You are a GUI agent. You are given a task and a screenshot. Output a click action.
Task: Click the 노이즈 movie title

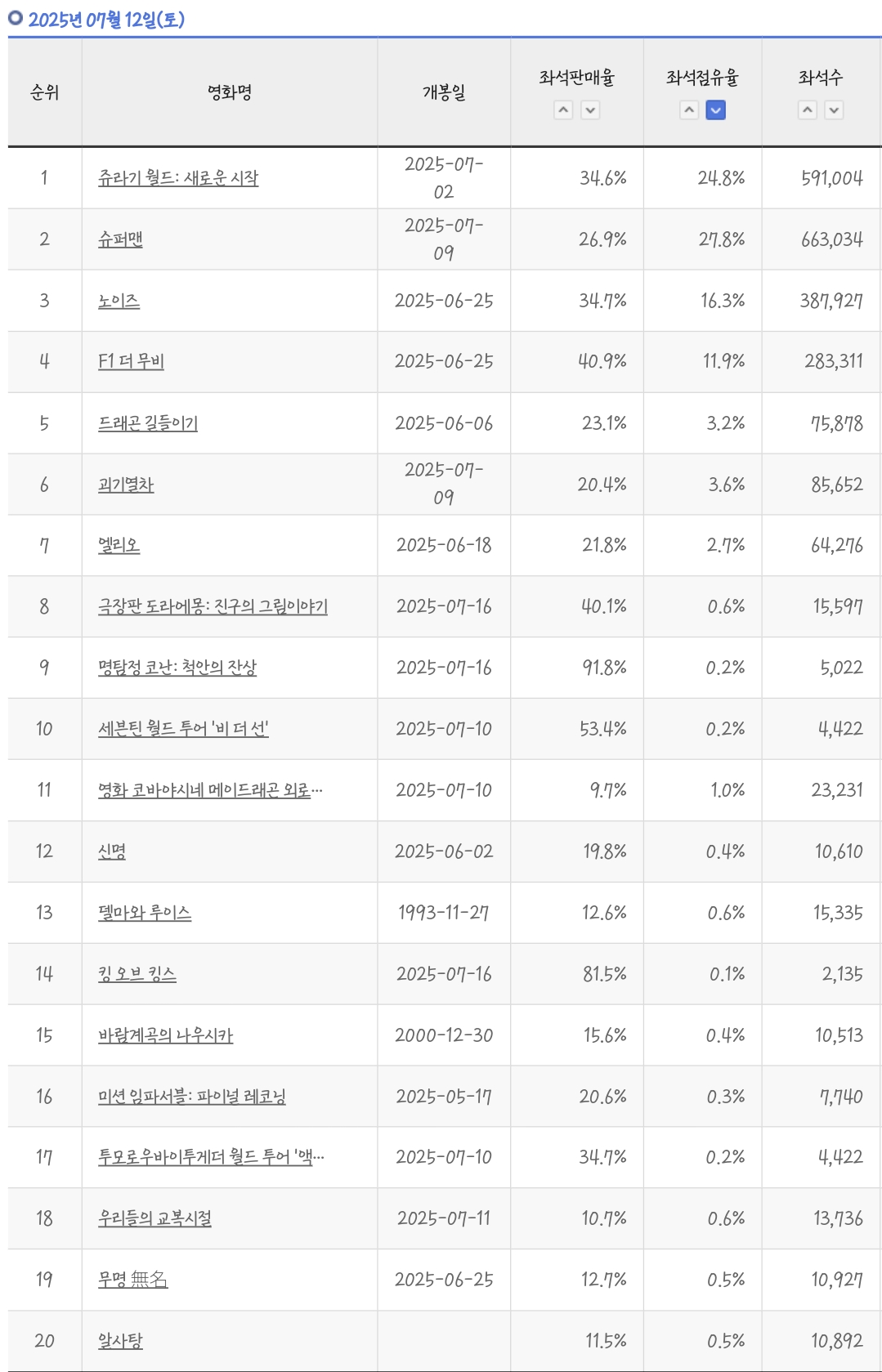[x=119, y=301]
